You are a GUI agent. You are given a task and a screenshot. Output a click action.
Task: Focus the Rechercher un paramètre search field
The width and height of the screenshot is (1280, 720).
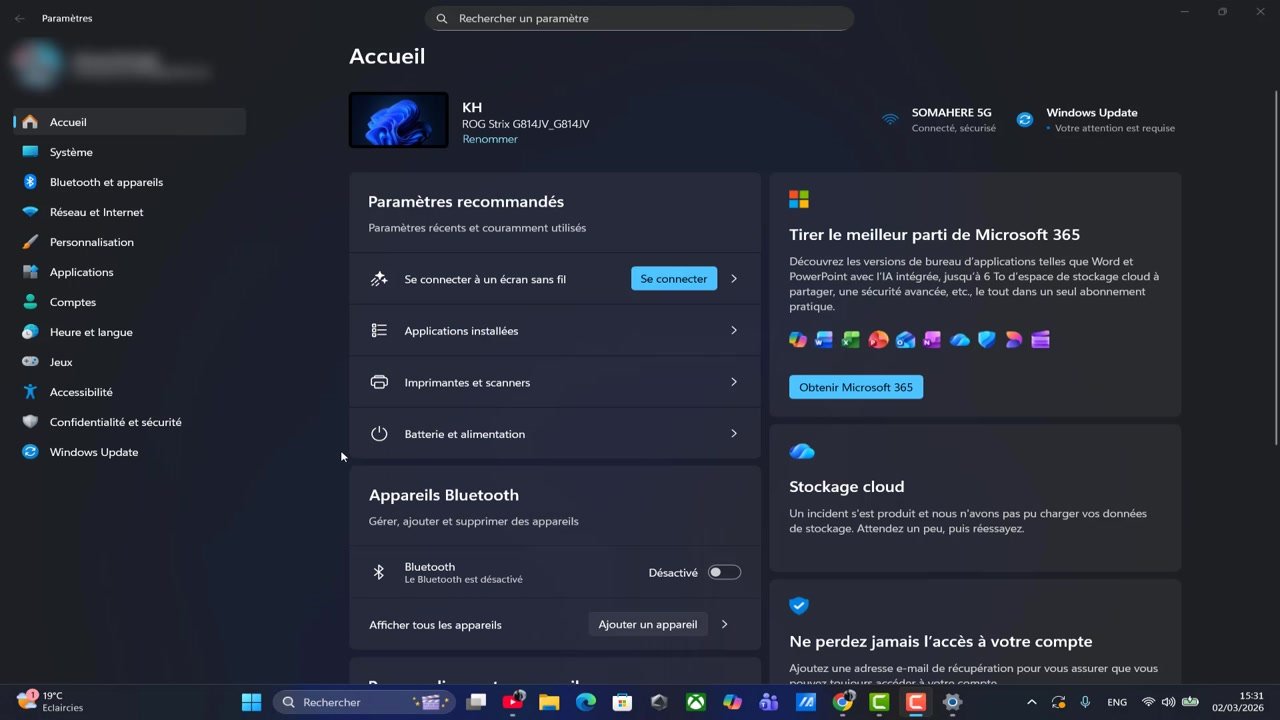coord(639,18)
